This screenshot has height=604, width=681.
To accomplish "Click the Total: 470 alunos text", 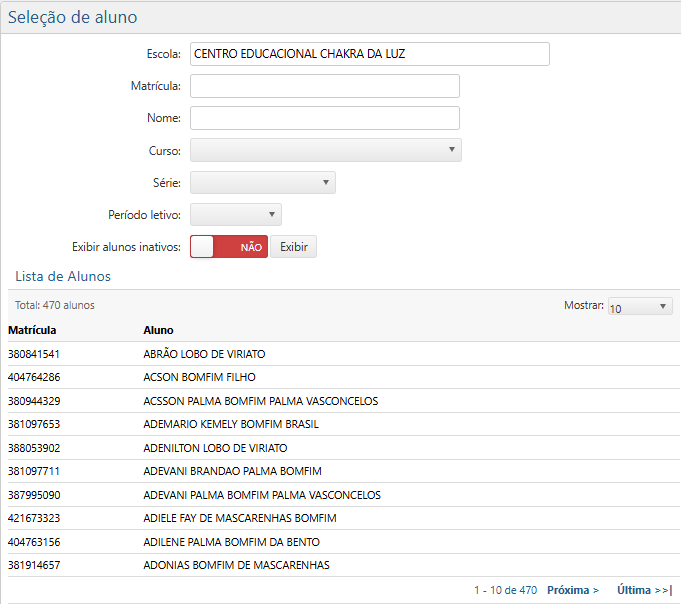I will click(x=55, y=305).
